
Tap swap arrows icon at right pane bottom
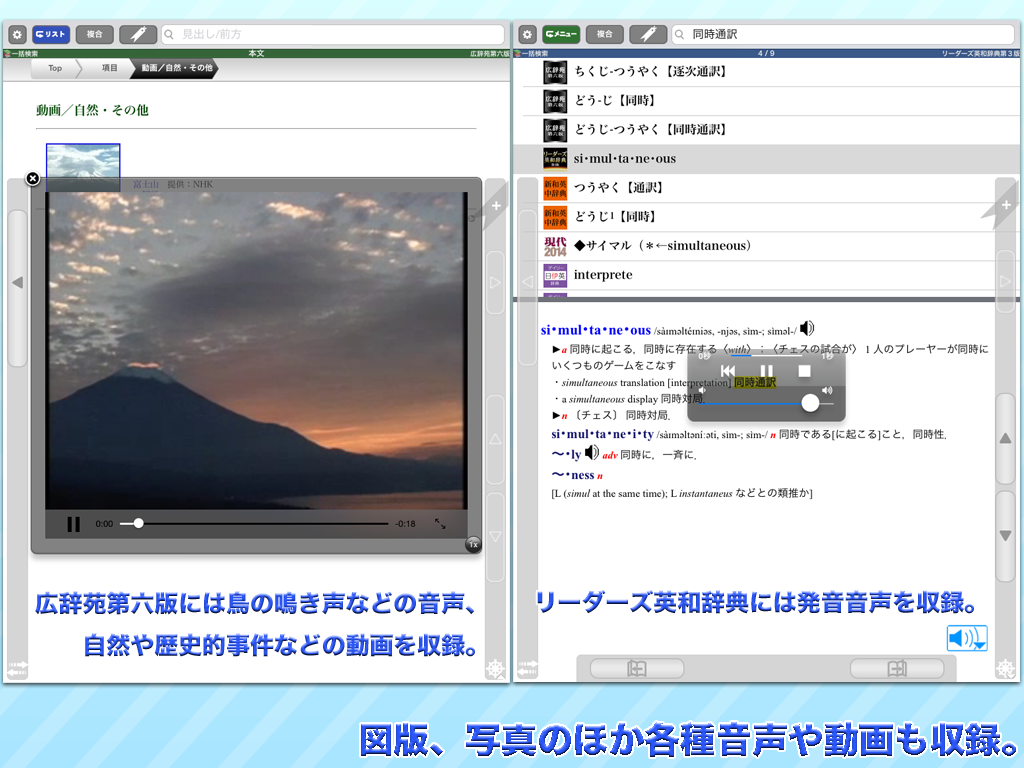coord(528,668)
